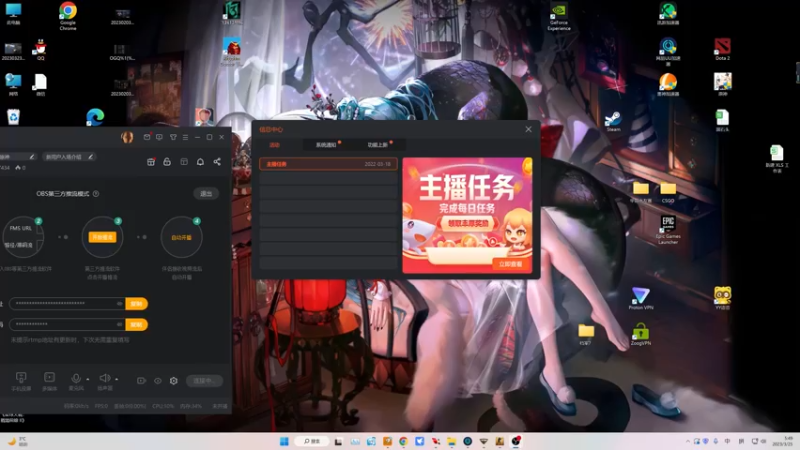800x450 pixels.
Task: Click the 多媒体 multimedia icon
Action: [49, 380]
